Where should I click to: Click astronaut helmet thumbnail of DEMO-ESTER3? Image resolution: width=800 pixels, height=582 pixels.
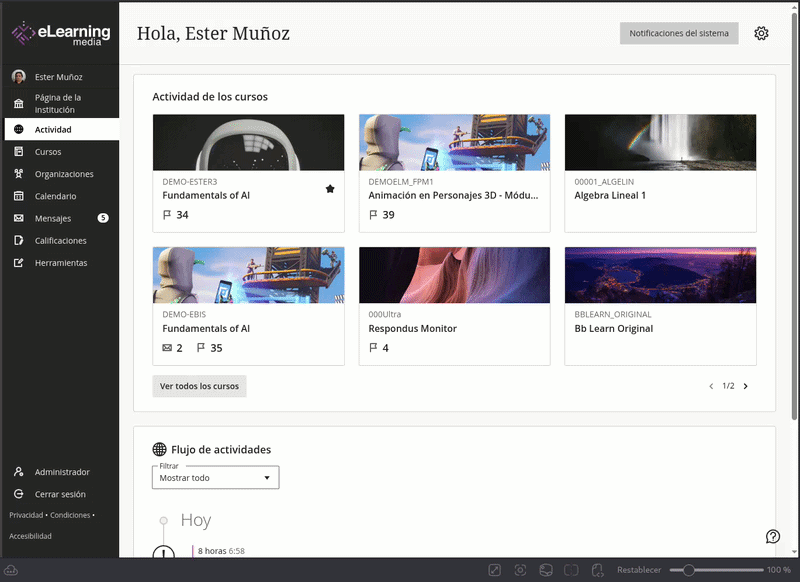[248, 142]
